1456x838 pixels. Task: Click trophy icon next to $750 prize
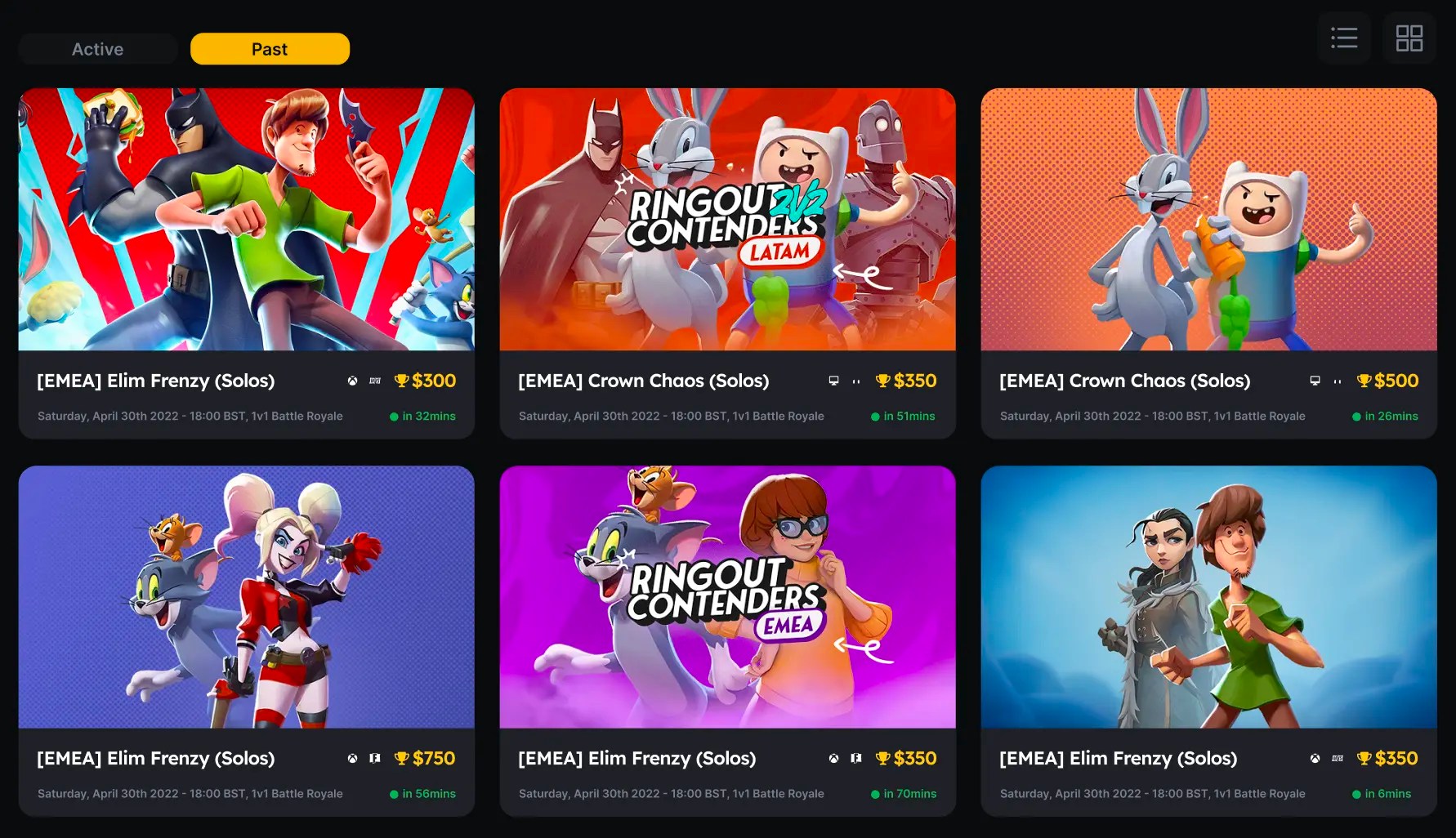(x=401, y=758)
